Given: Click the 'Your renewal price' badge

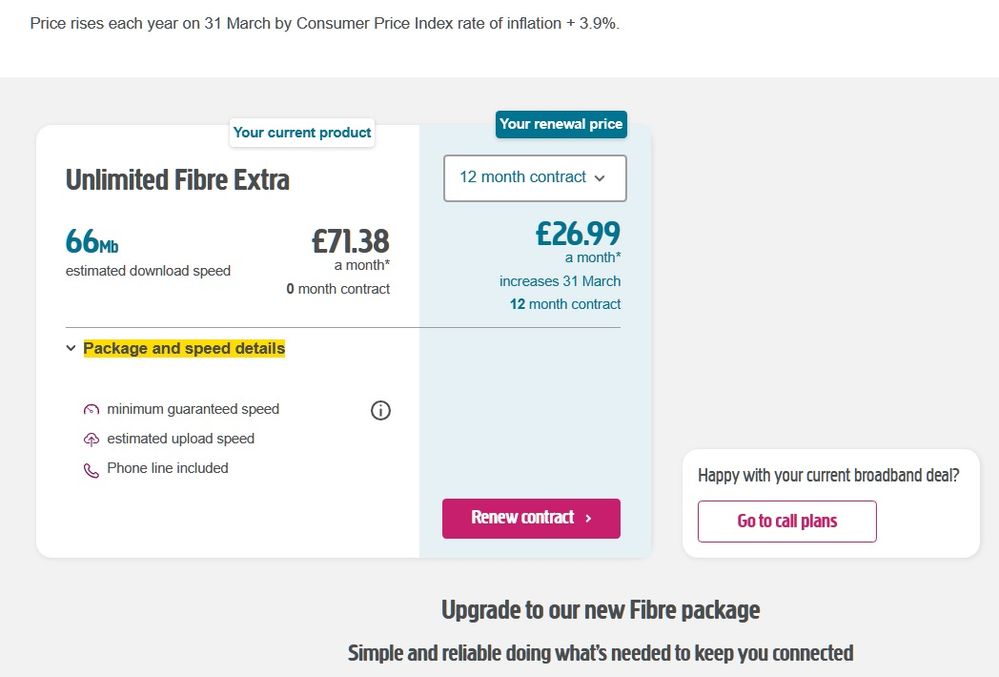Looking at the screenshot, I should pyautogui.click(x=561, y=124).
